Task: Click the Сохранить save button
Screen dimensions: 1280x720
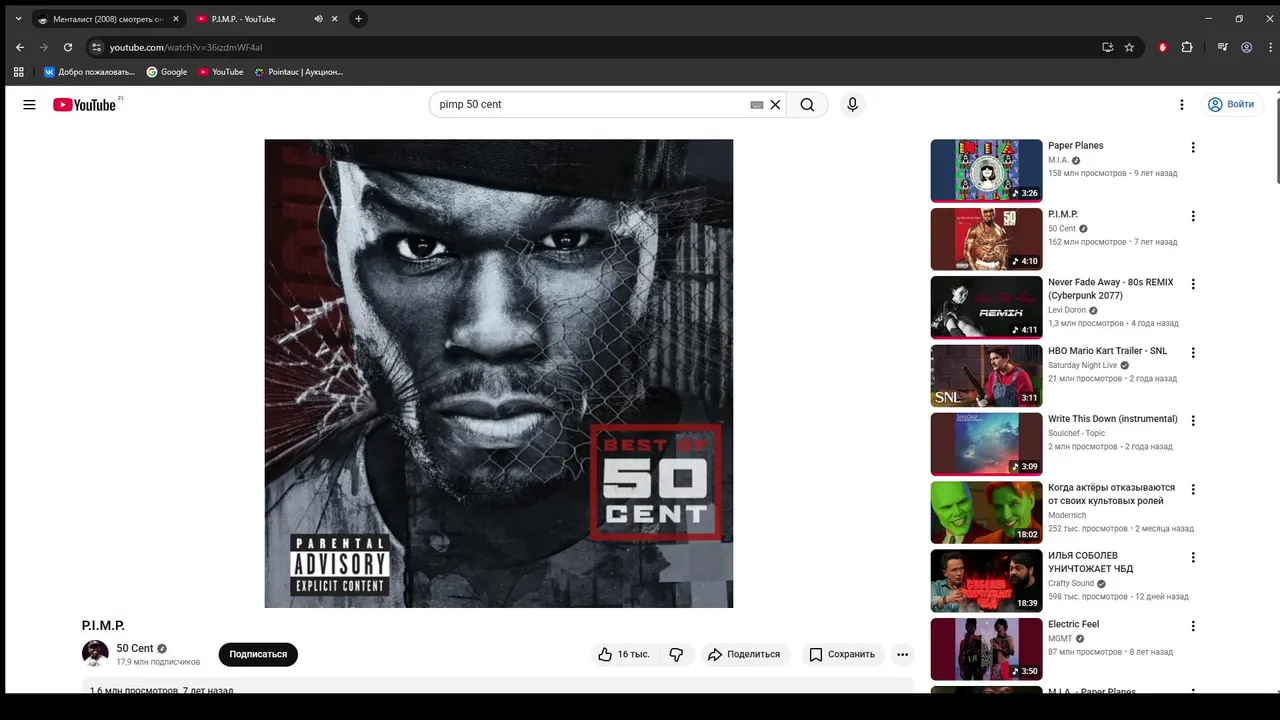Action: [x=841, y=654]
